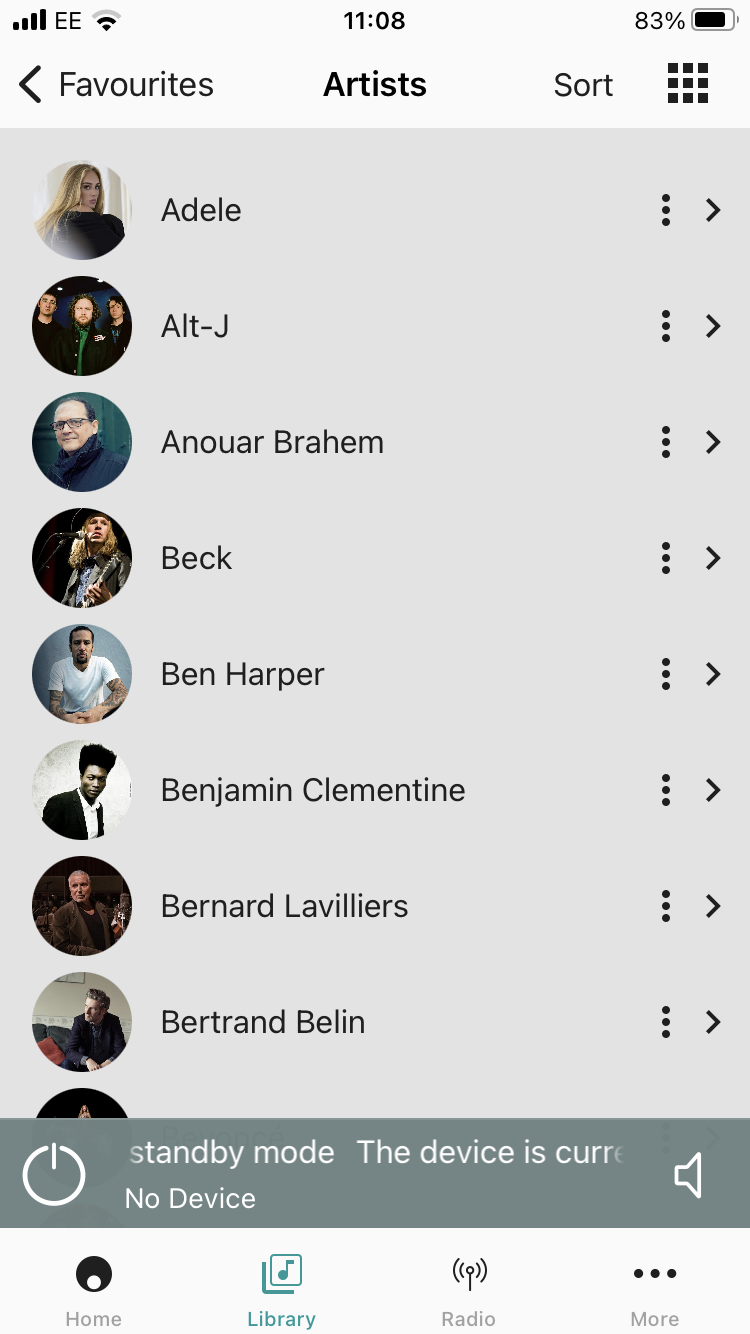Expand Anouar Brahem with chevron arrow
750x1334 pixels.
pos(713,442)
